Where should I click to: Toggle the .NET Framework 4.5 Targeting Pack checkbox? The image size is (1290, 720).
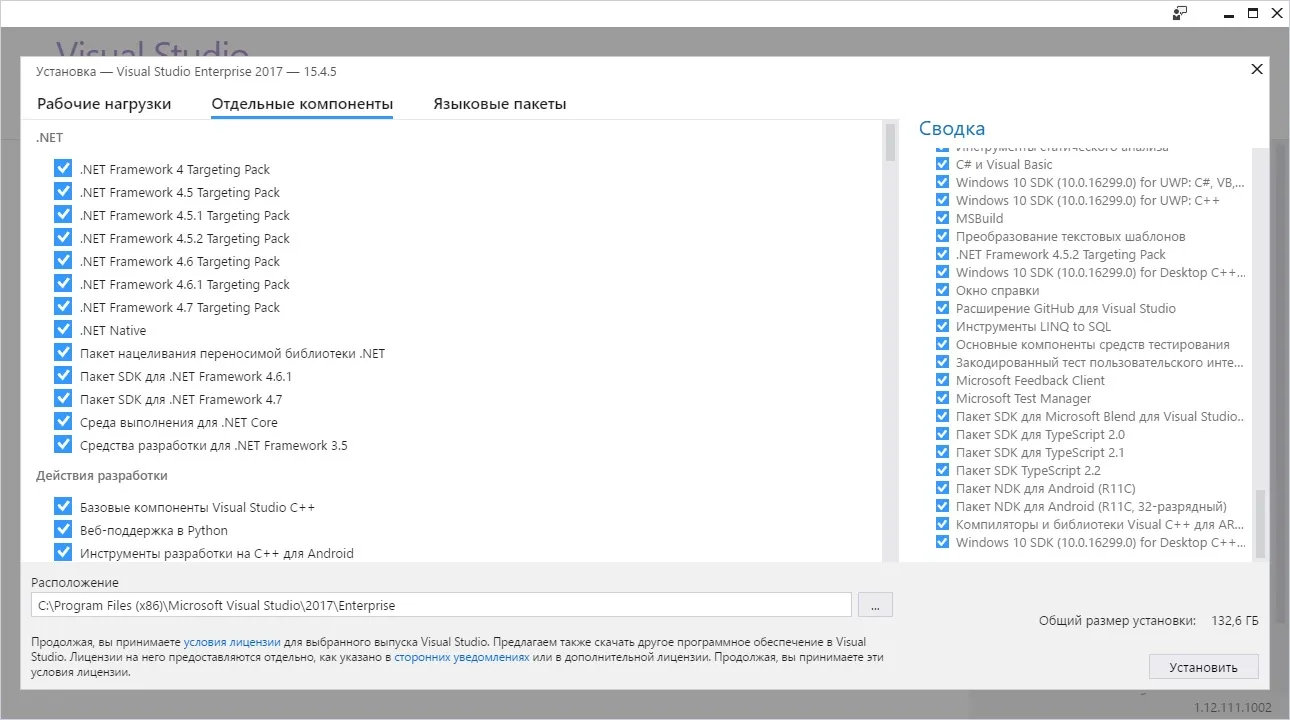coord(64,192)
